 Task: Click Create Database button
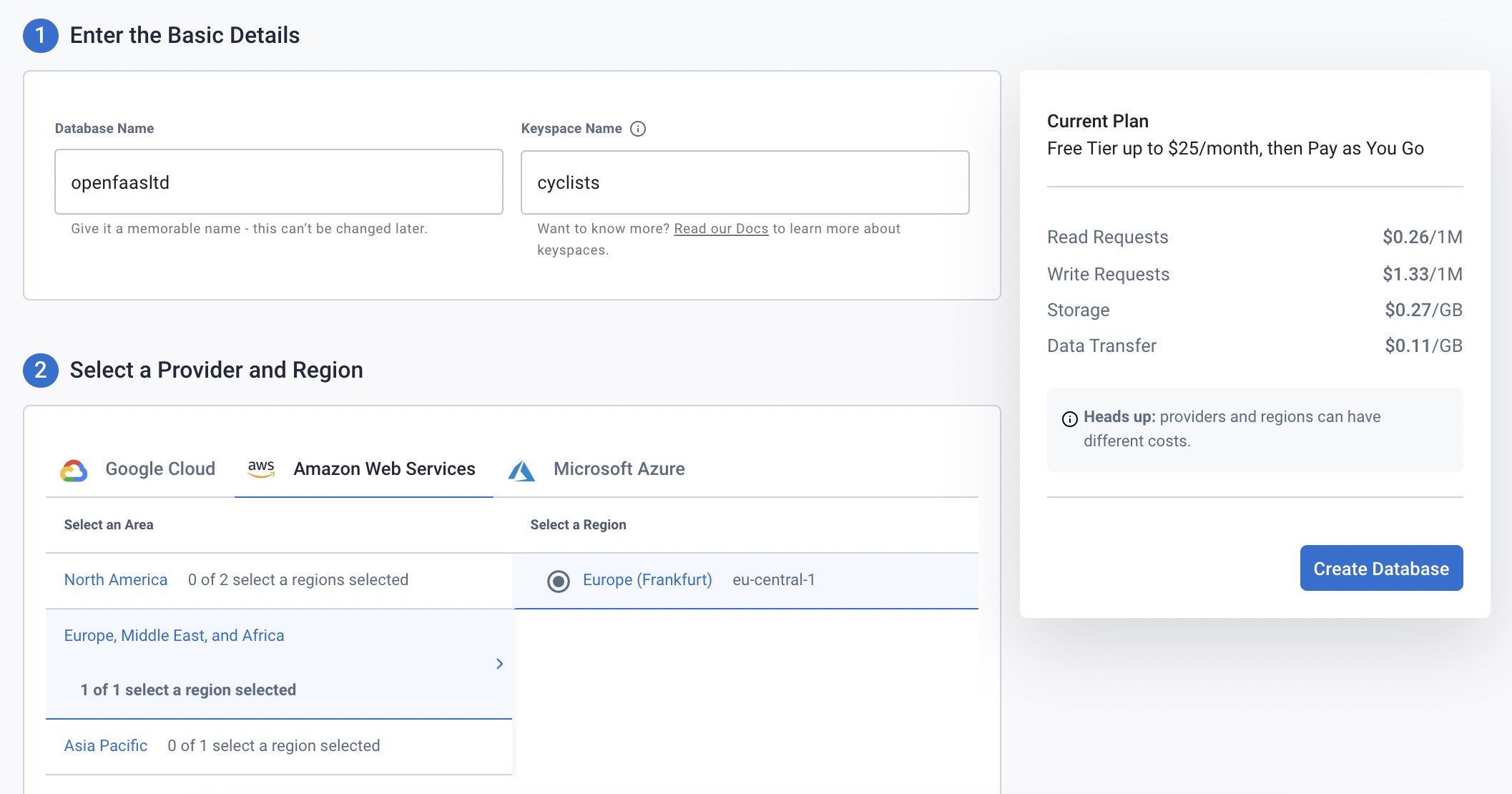pyautogui.click(x=1381, y=568)
